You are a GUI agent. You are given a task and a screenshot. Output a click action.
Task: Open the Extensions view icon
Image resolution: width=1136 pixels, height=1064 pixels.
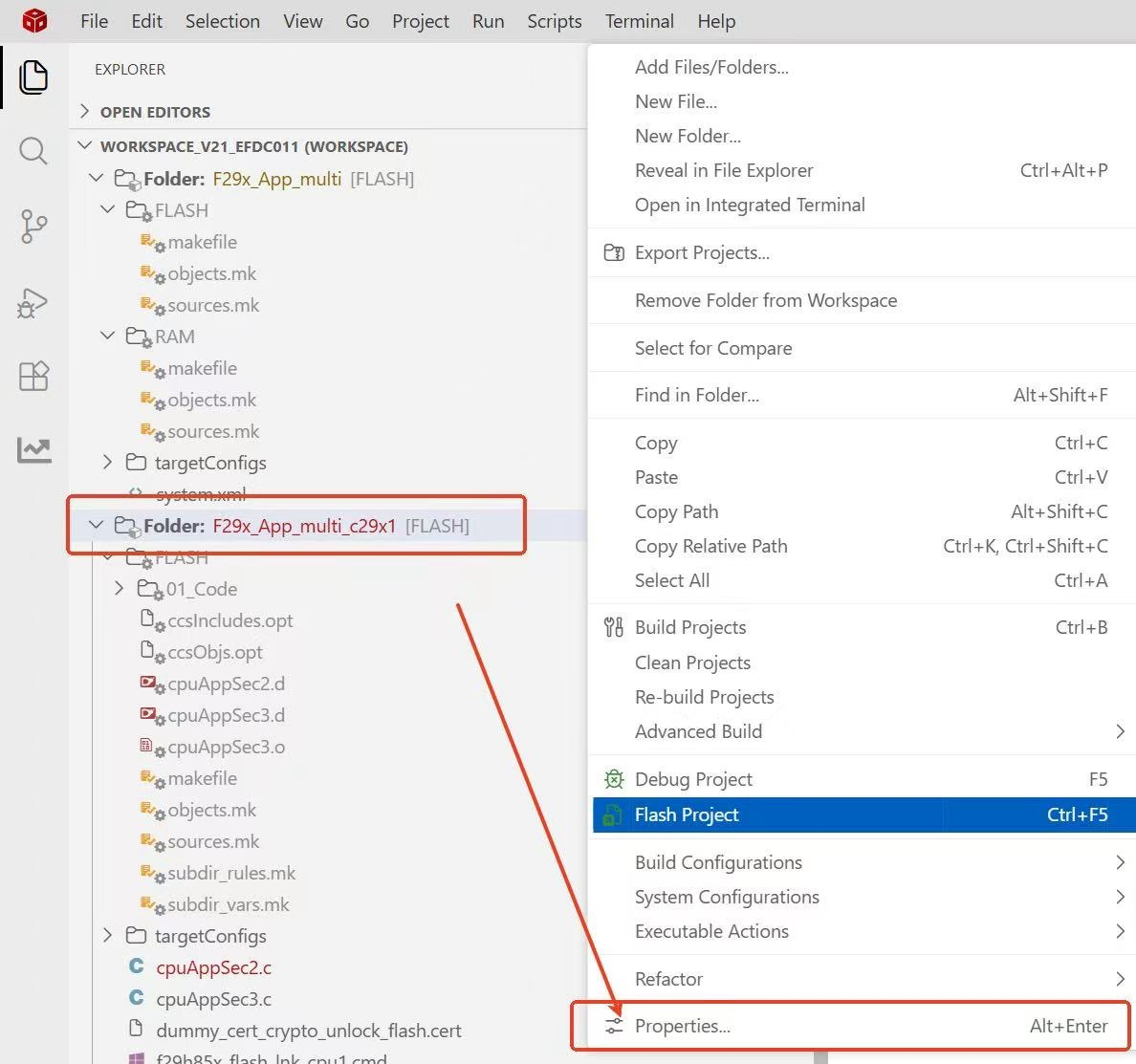point(33,376)
